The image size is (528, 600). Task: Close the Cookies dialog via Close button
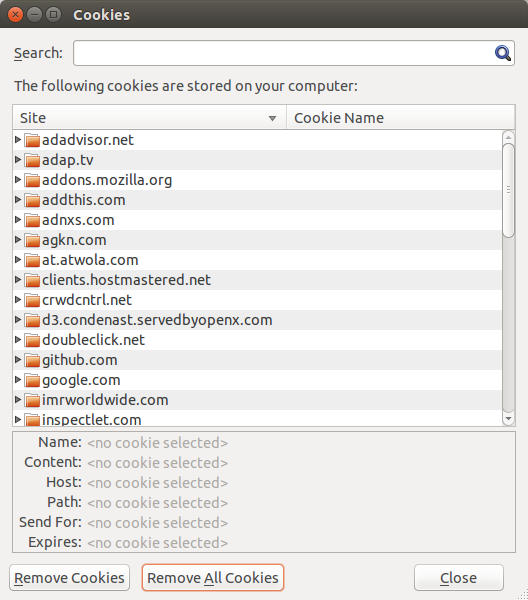point(458,578)
